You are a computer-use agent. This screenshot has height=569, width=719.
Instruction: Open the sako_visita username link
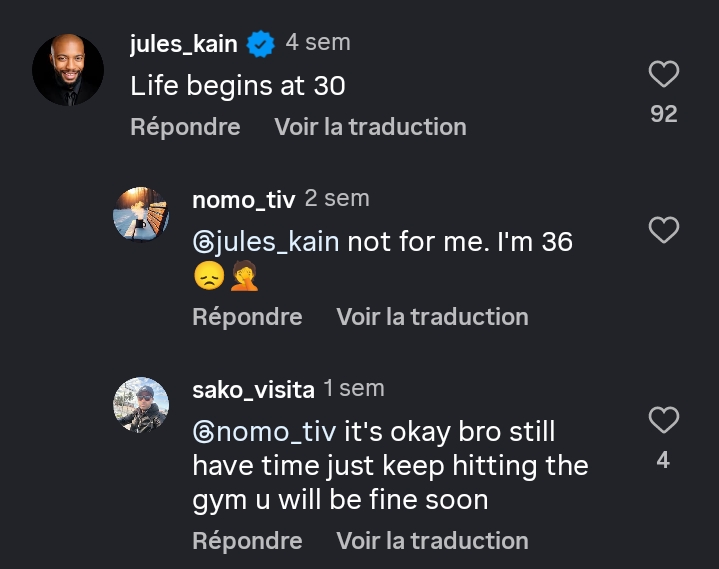pyautogui.click(x=253, y=389)
